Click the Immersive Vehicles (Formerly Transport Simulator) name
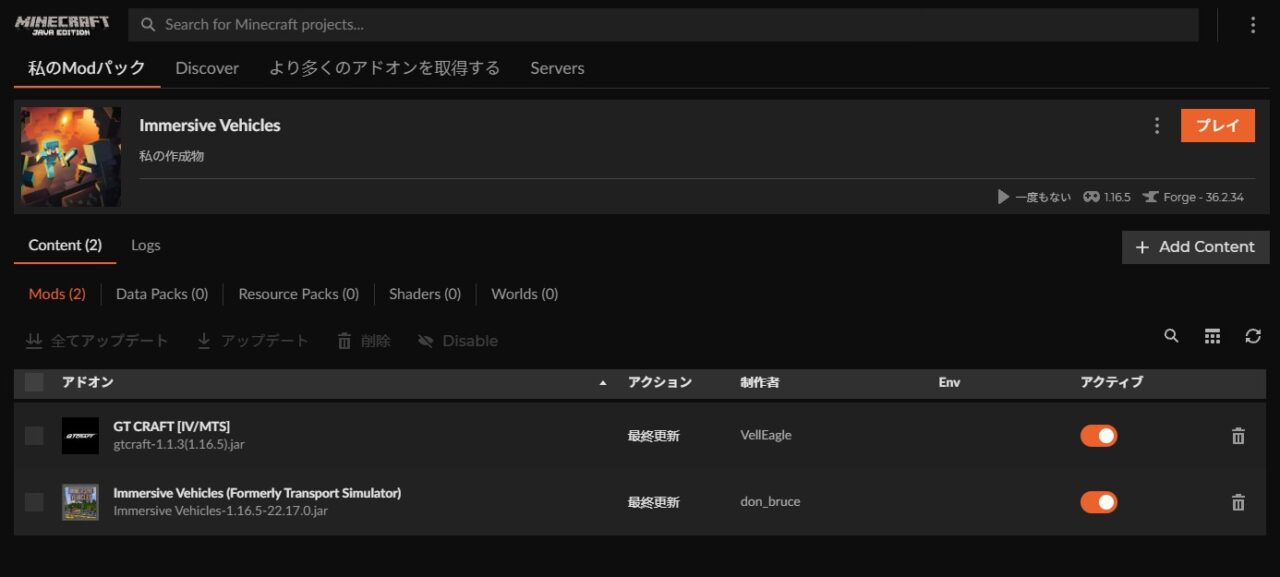The width and height of the screenshot is (1280, 577). click(x=257, y=493)
